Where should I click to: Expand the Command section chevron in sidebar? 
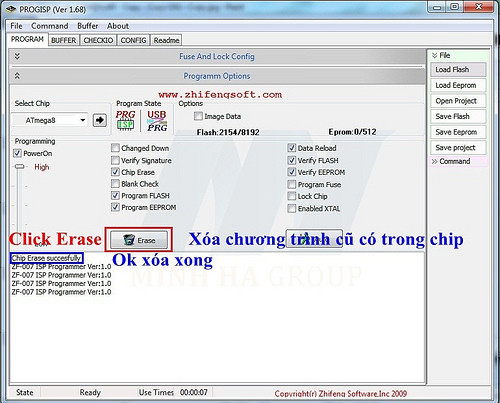pos(434,162)
